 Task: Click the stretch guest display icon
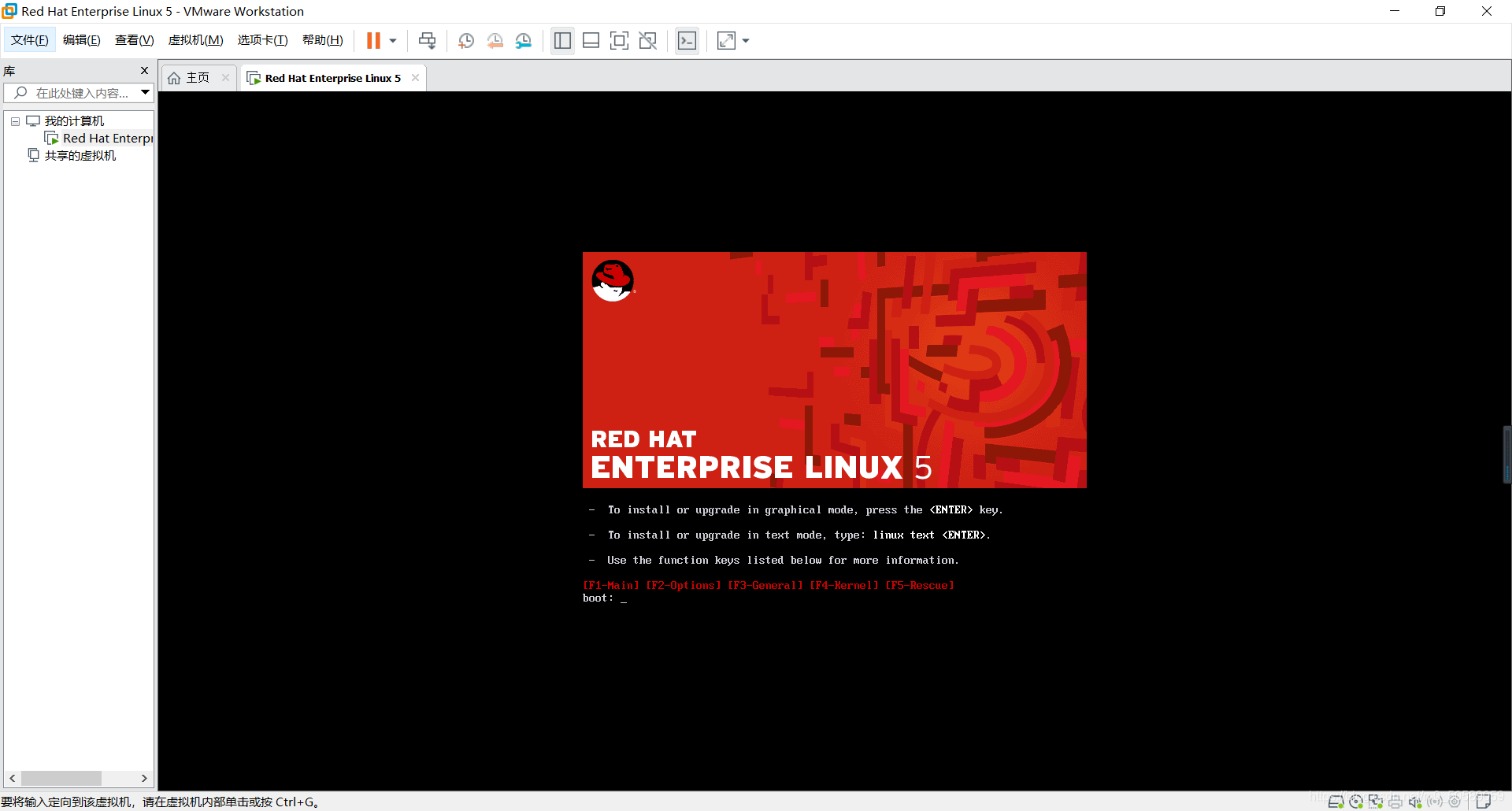point(726,41)
